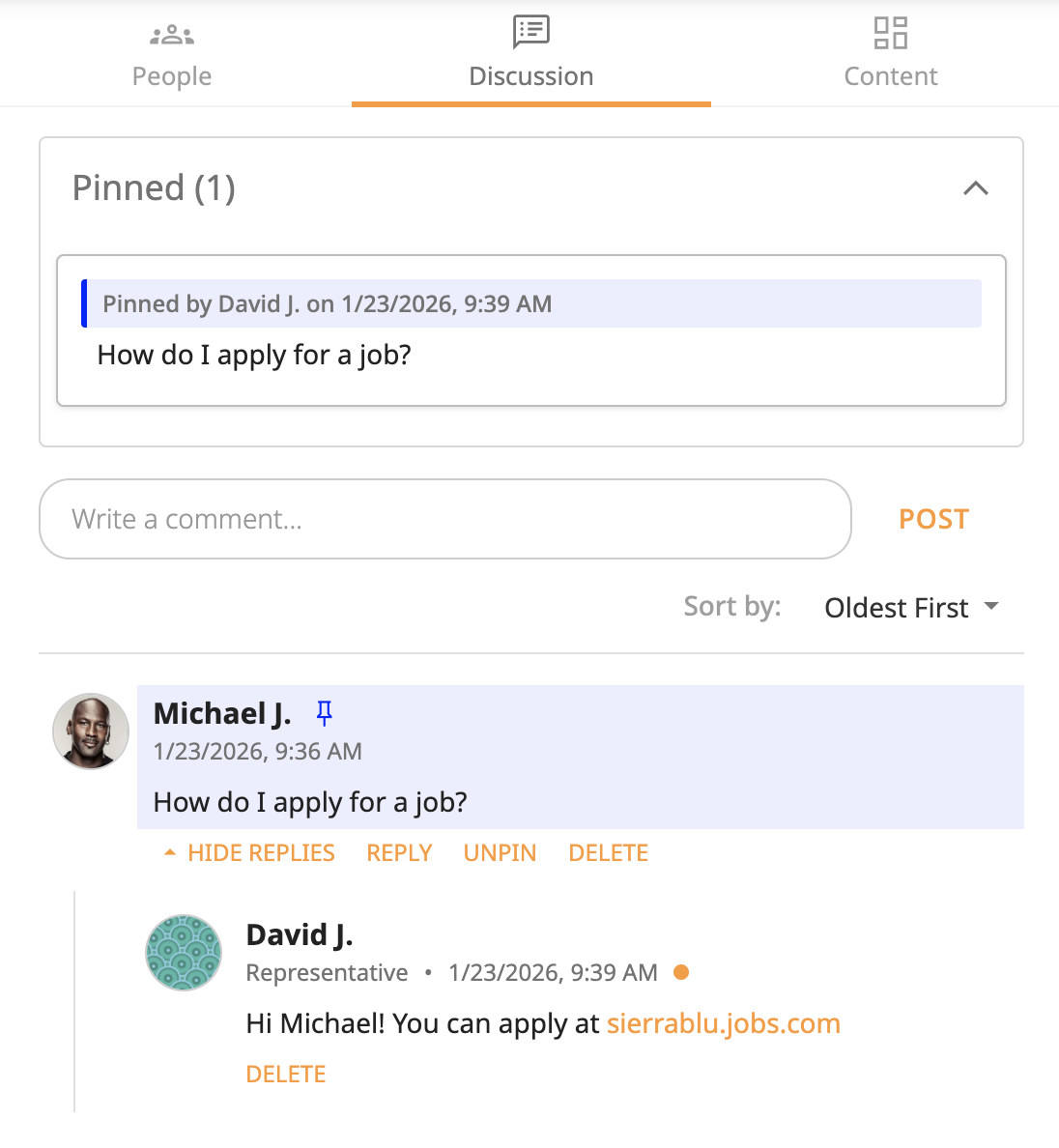Open the sierrablu.jobs.com link
Screen dimensions: 1059x1148
(x=723, y=1023)
